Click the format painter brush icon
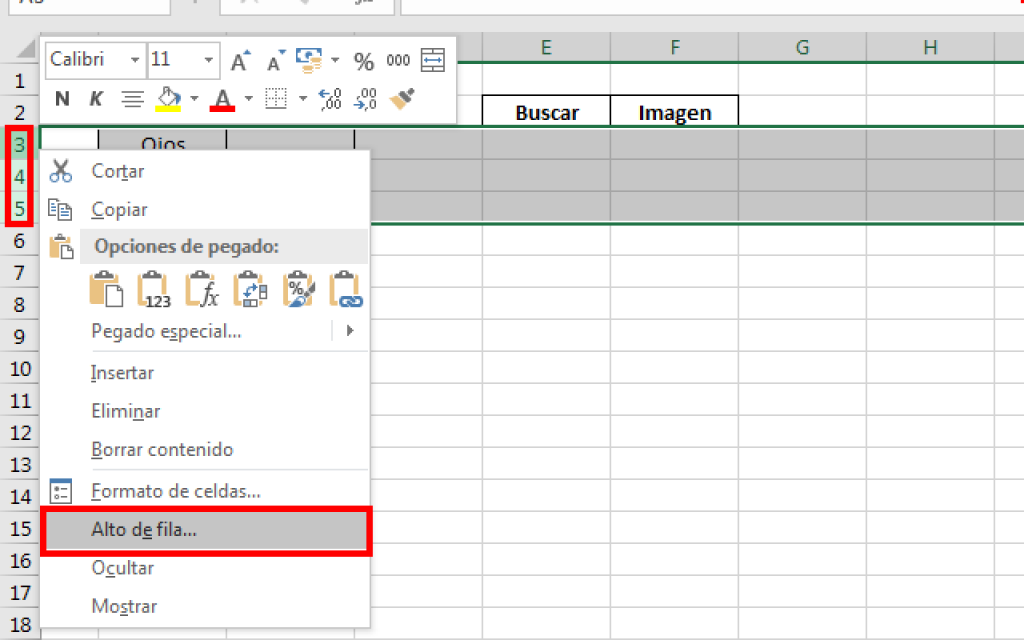Screen dimensions: 1024x640 tap(401, 98)
